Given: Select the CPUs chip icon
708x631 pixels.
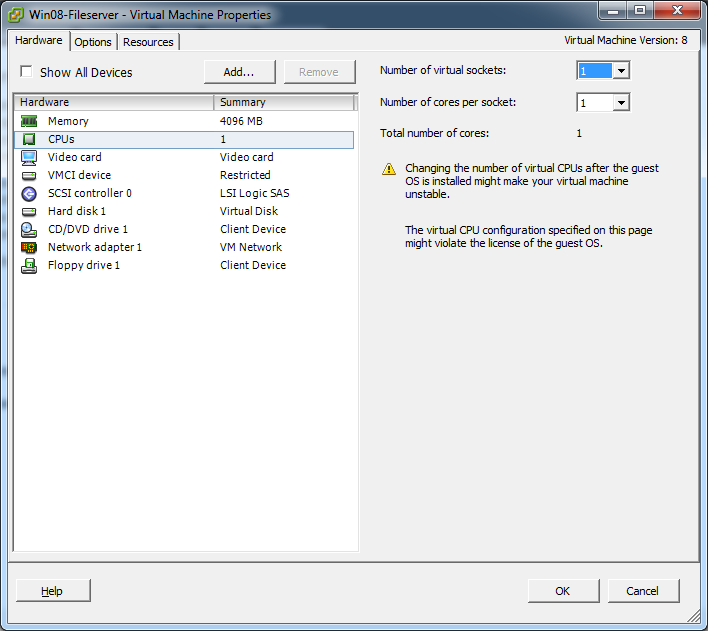Looking at the screenshot, I should pos(29,139).
